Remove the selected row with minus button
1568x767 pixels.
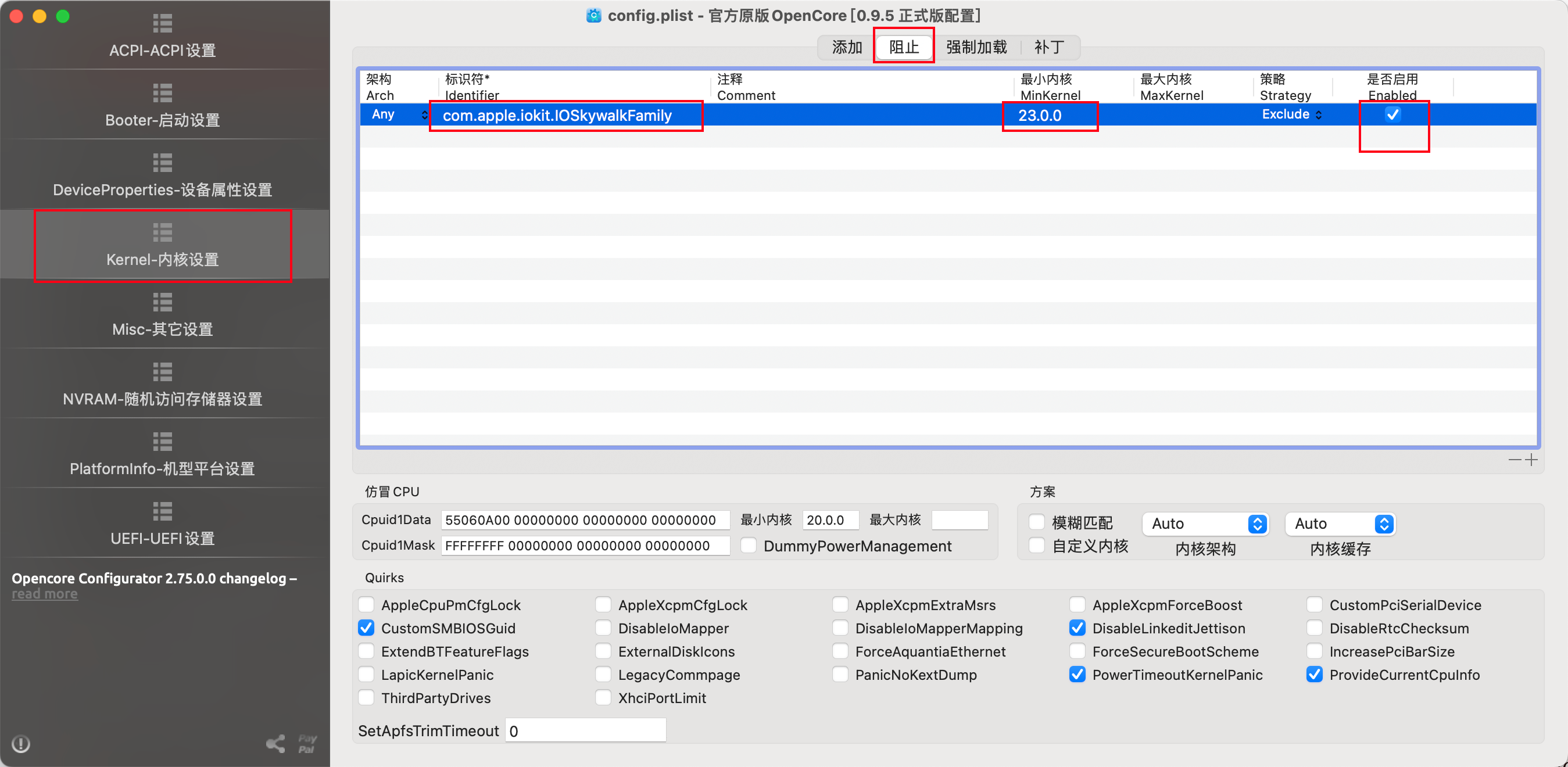(1515, 460)
